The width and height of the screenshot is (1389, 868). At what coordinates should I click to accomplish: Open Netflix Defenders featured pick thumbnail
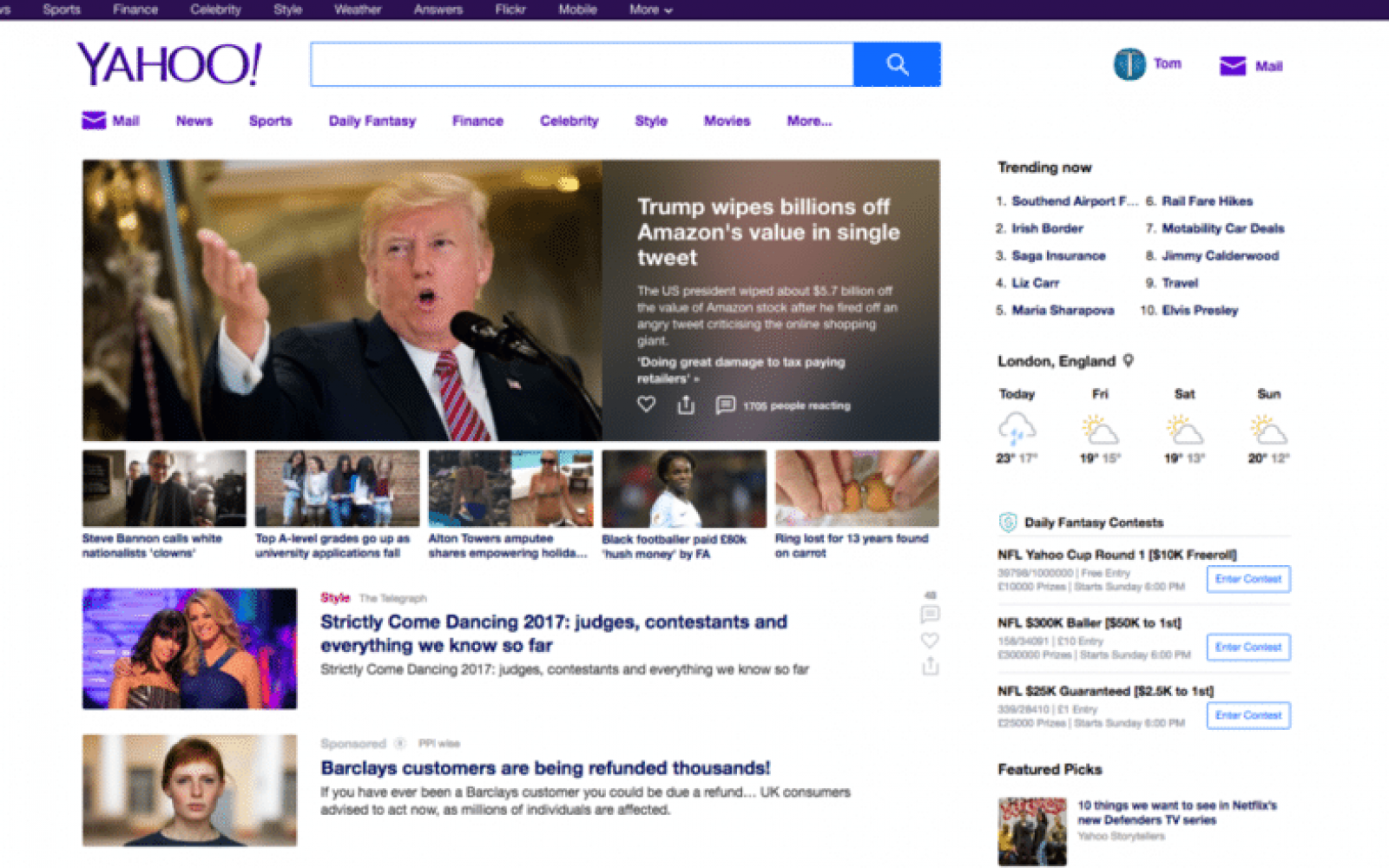[x=1032, y=832]
